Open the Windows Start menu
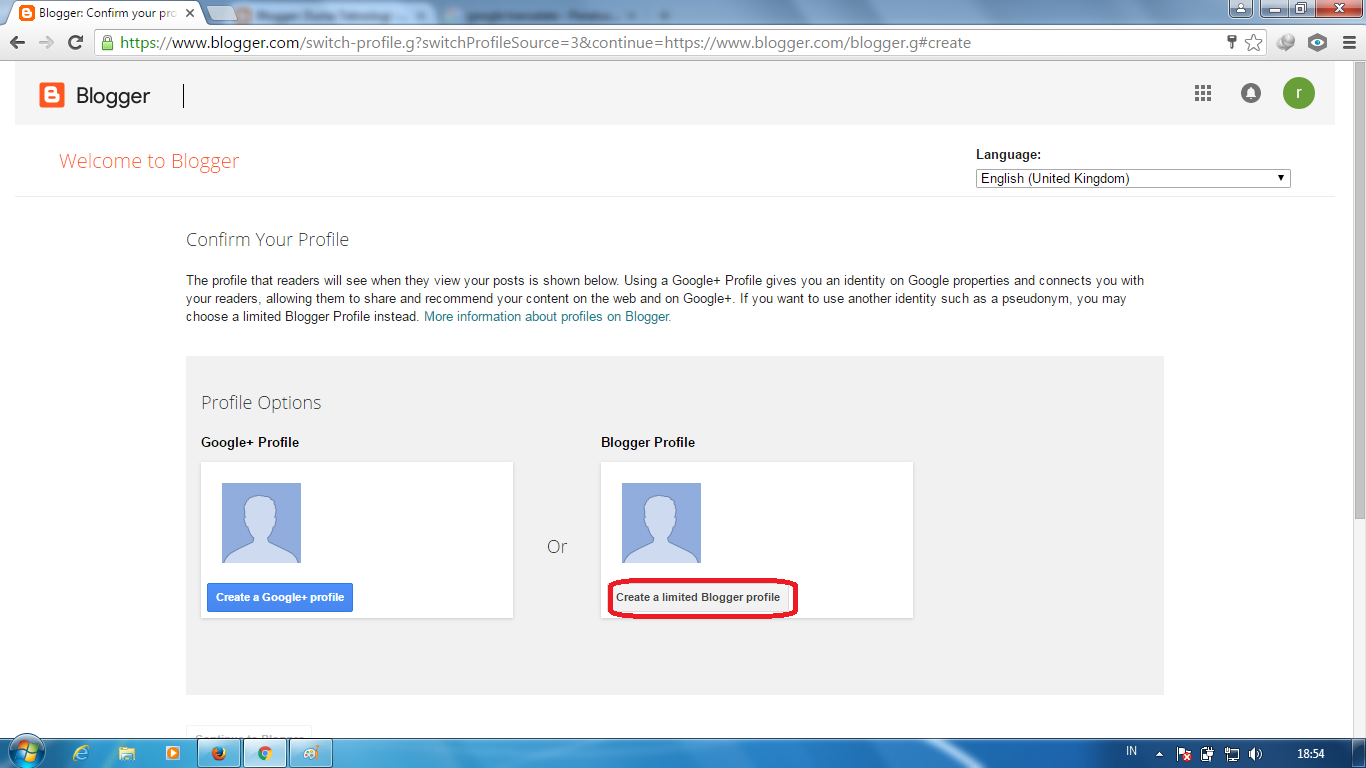This screenshot has height=768, width=1366. coord(25,752)
